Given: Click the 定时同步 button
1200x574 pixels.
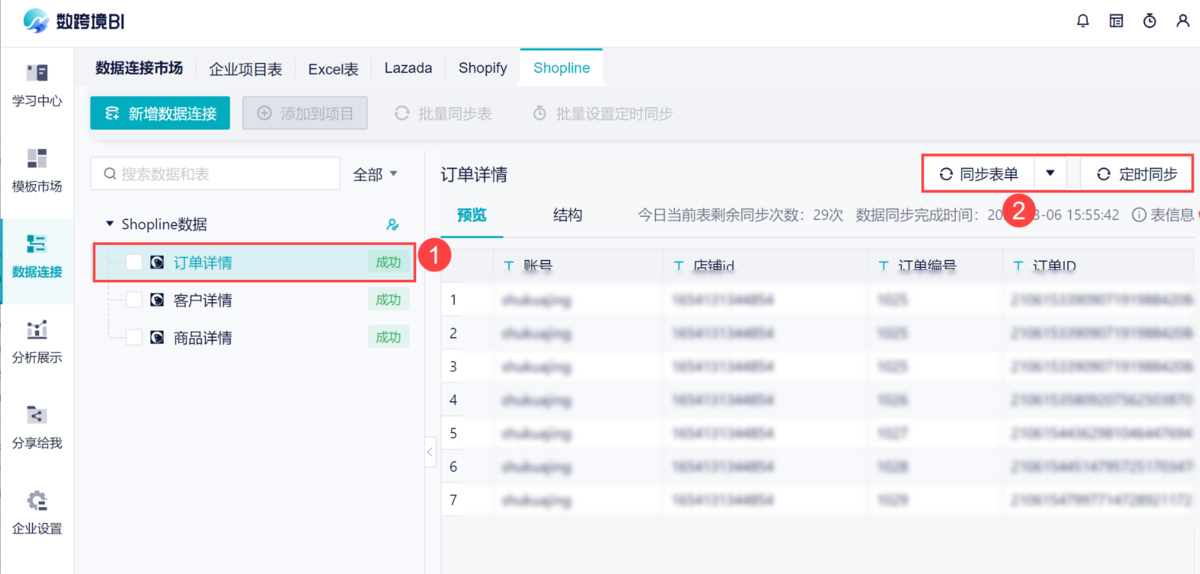Looking at the screenshot, I should 1137,174.
